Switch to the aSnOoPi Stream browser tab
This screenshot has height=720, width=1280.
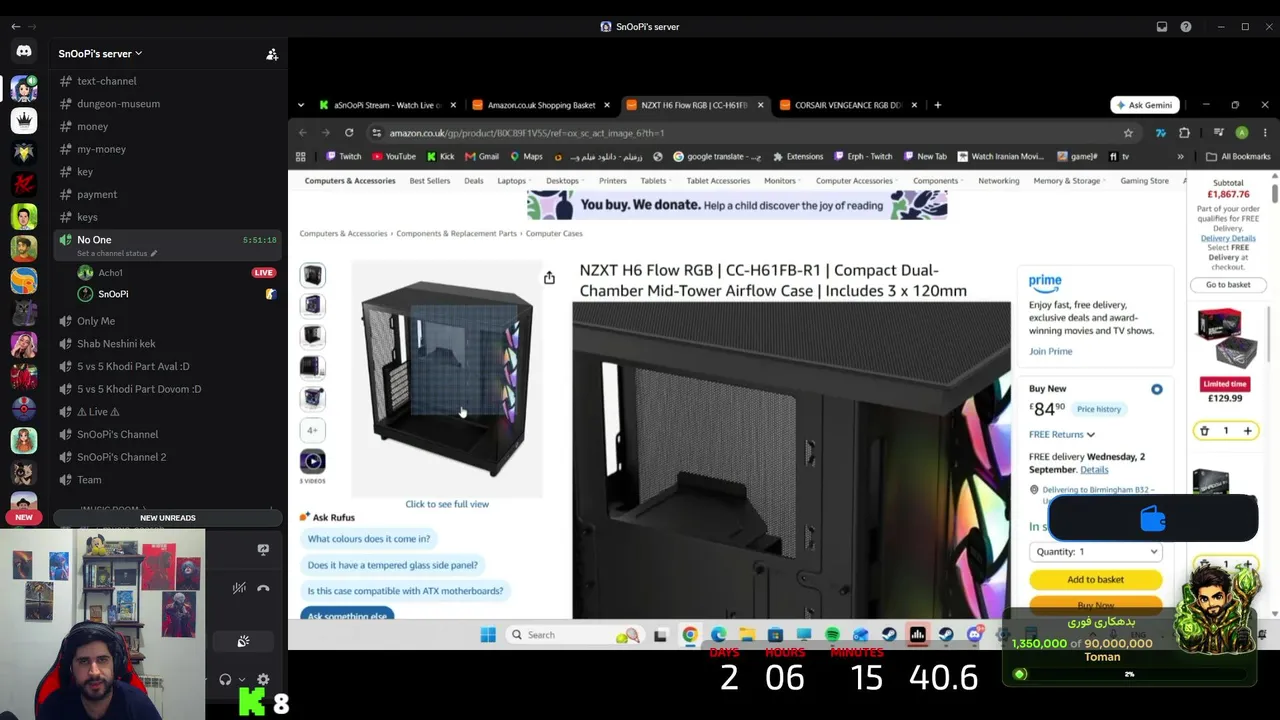(x=388, y=105)
